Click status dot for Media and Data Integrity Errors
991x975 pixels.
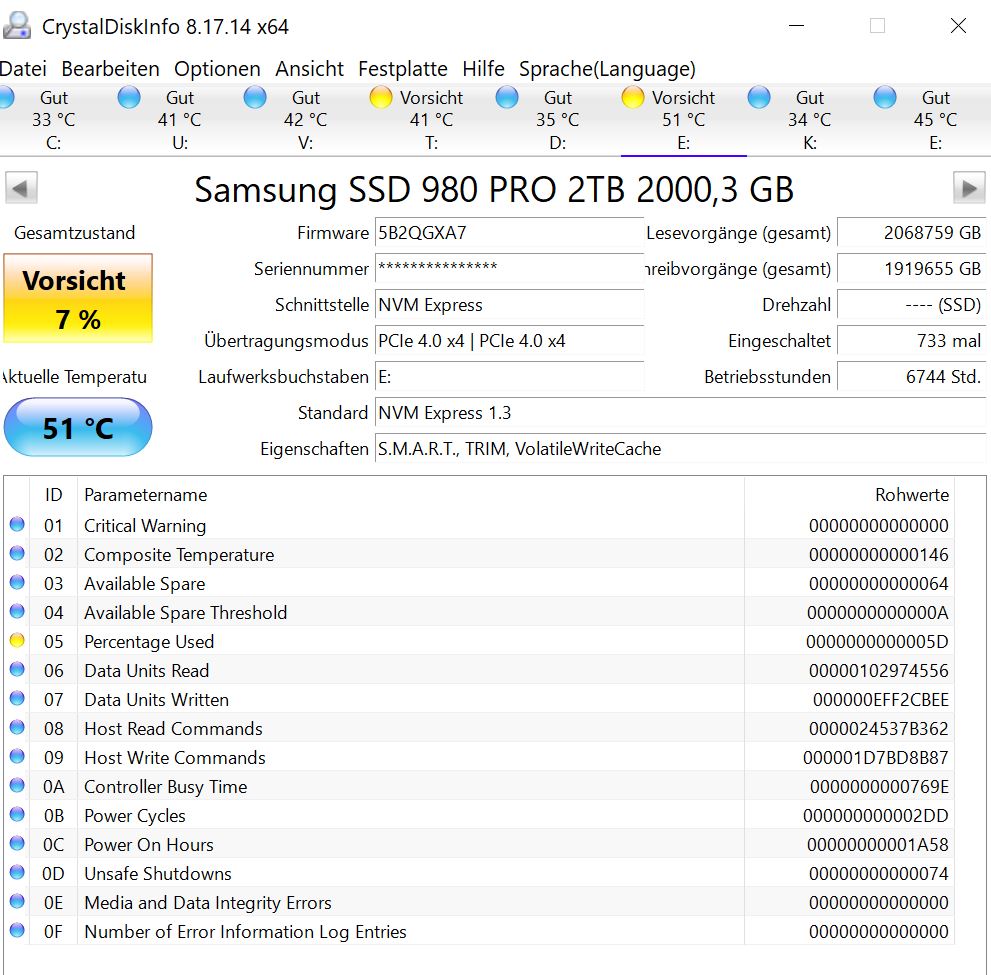[17, 902]
